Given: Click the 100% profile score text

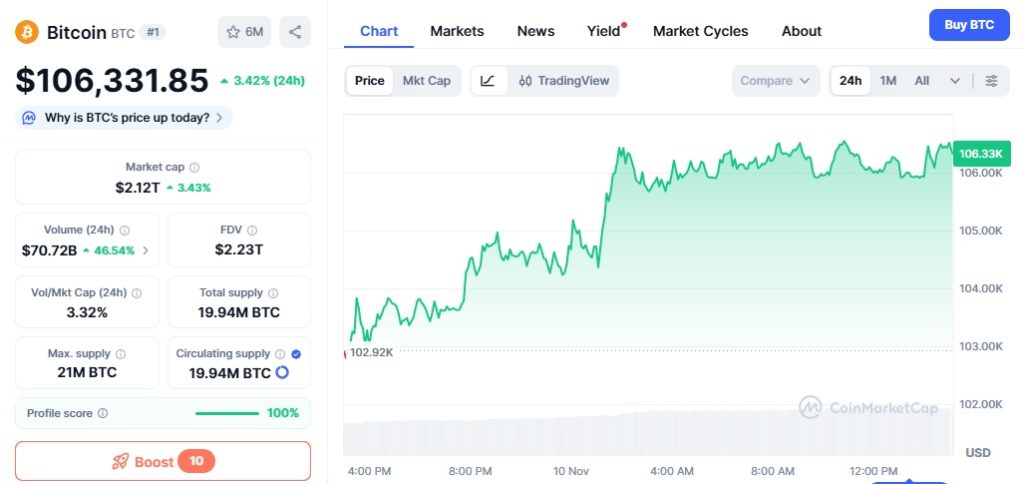Looking at the screenshot, I should (283, 413).
